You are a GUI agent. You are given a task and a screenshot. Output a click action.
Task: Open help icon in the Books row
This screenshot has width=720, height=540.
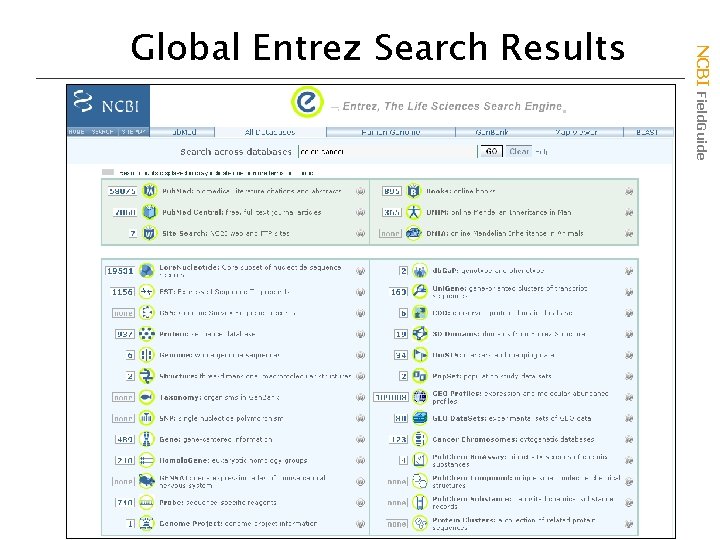tap(629, 191)
